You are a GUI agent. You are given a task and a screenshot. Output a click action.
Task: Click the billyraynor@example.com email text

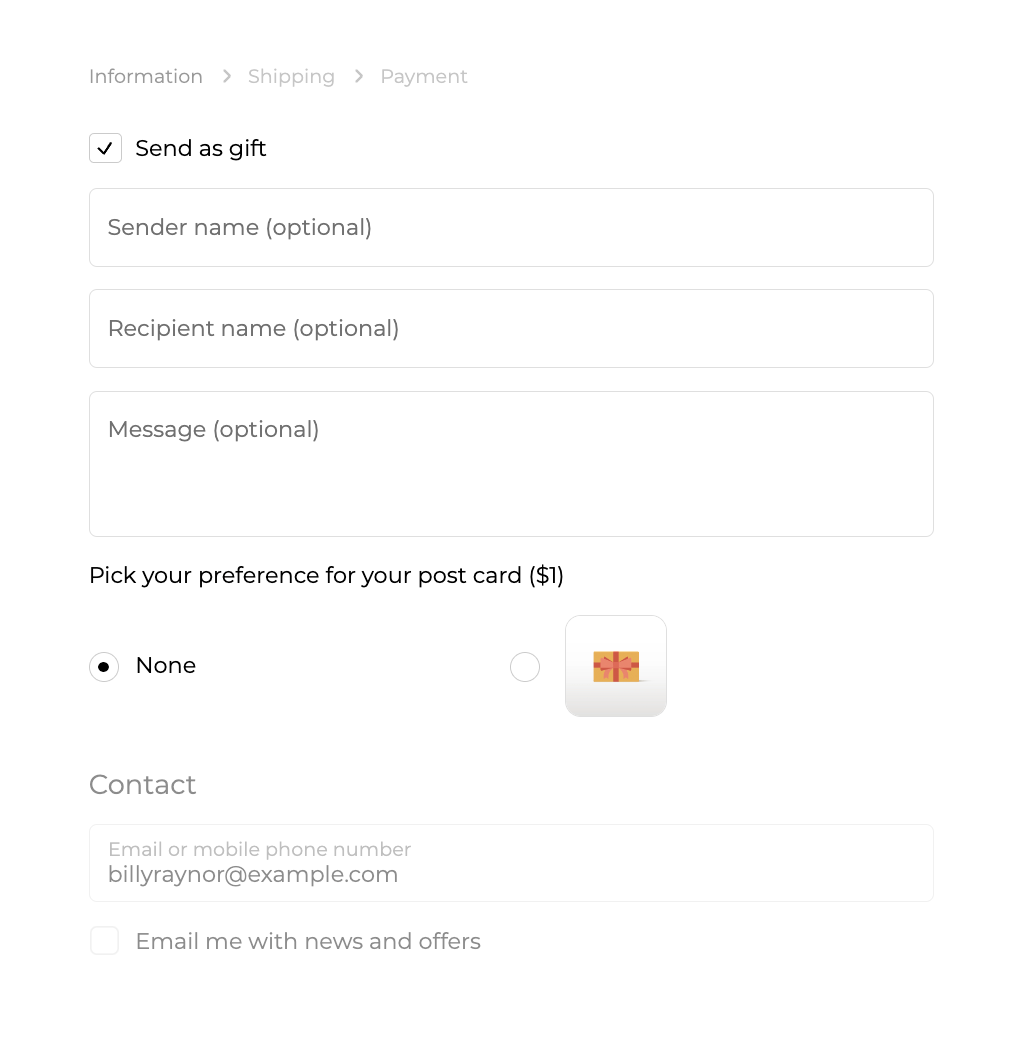[253, 875]
